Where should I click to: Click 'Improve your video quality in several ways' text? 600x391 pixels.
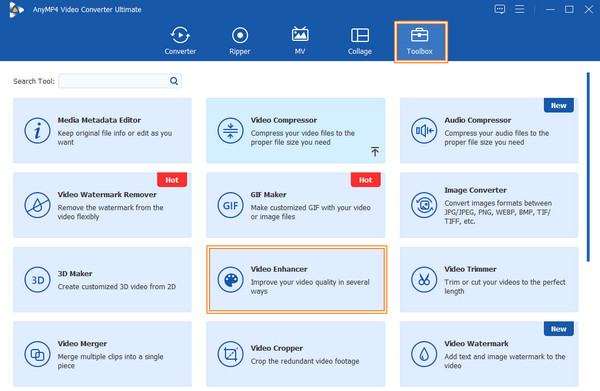[x=310, y=287]
